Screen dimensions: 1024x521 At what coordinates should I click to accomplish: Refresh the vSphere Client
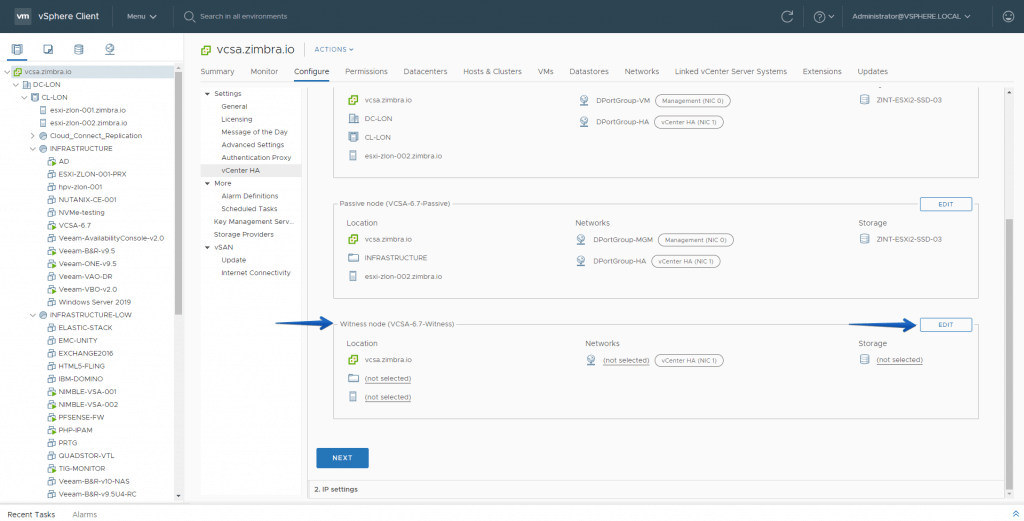787,16
